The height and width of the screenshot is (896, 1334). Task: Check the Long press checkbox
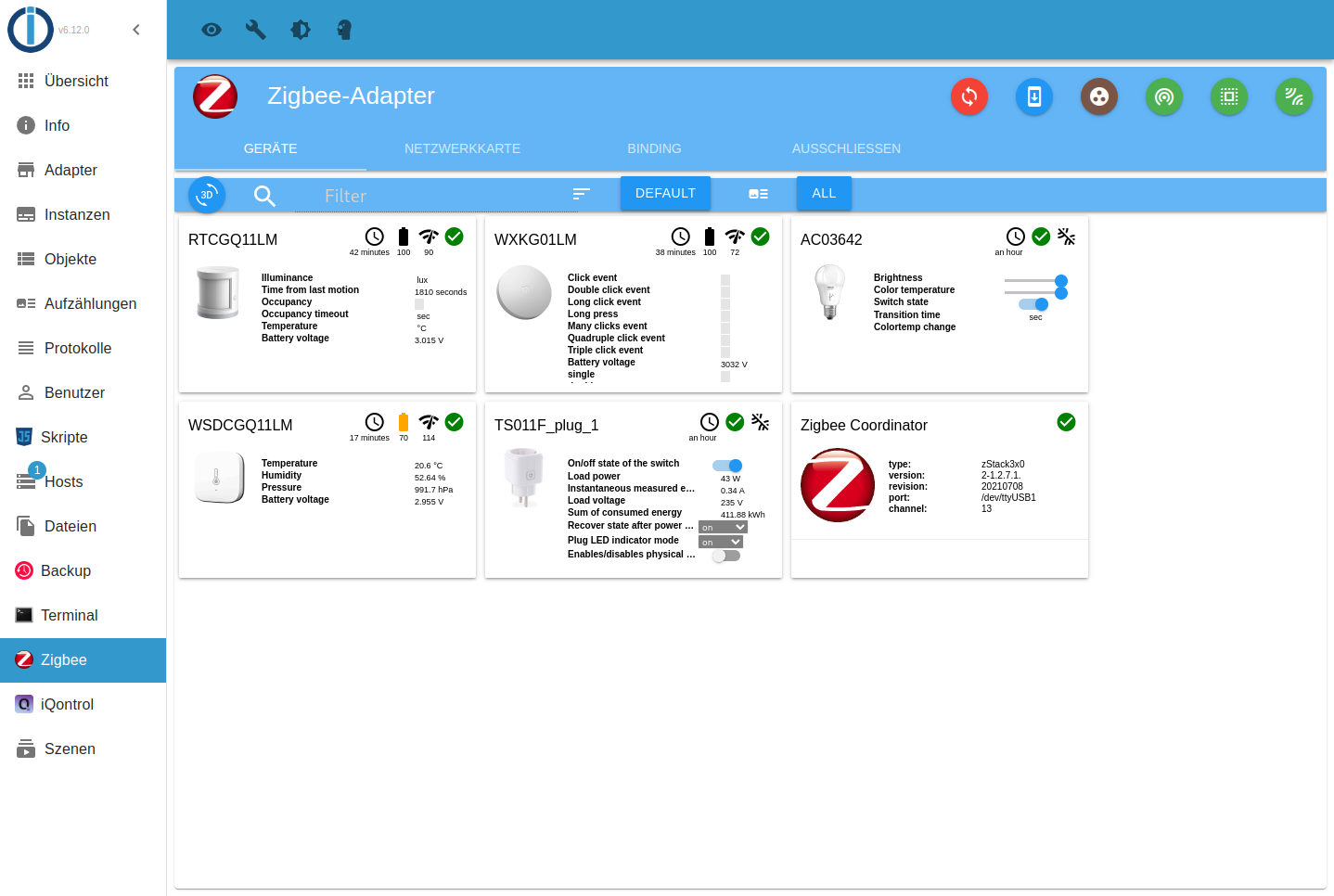[x=725, y=316]
